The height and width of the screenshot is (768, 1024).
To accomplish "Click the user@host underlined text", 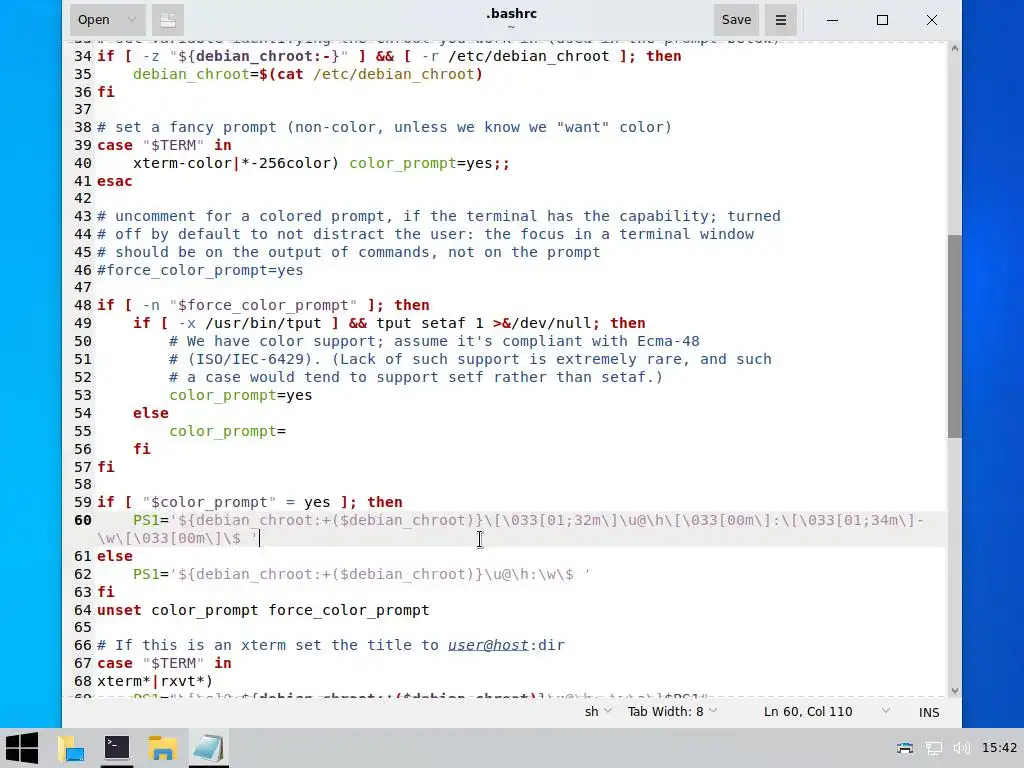I will pos(488,645).
